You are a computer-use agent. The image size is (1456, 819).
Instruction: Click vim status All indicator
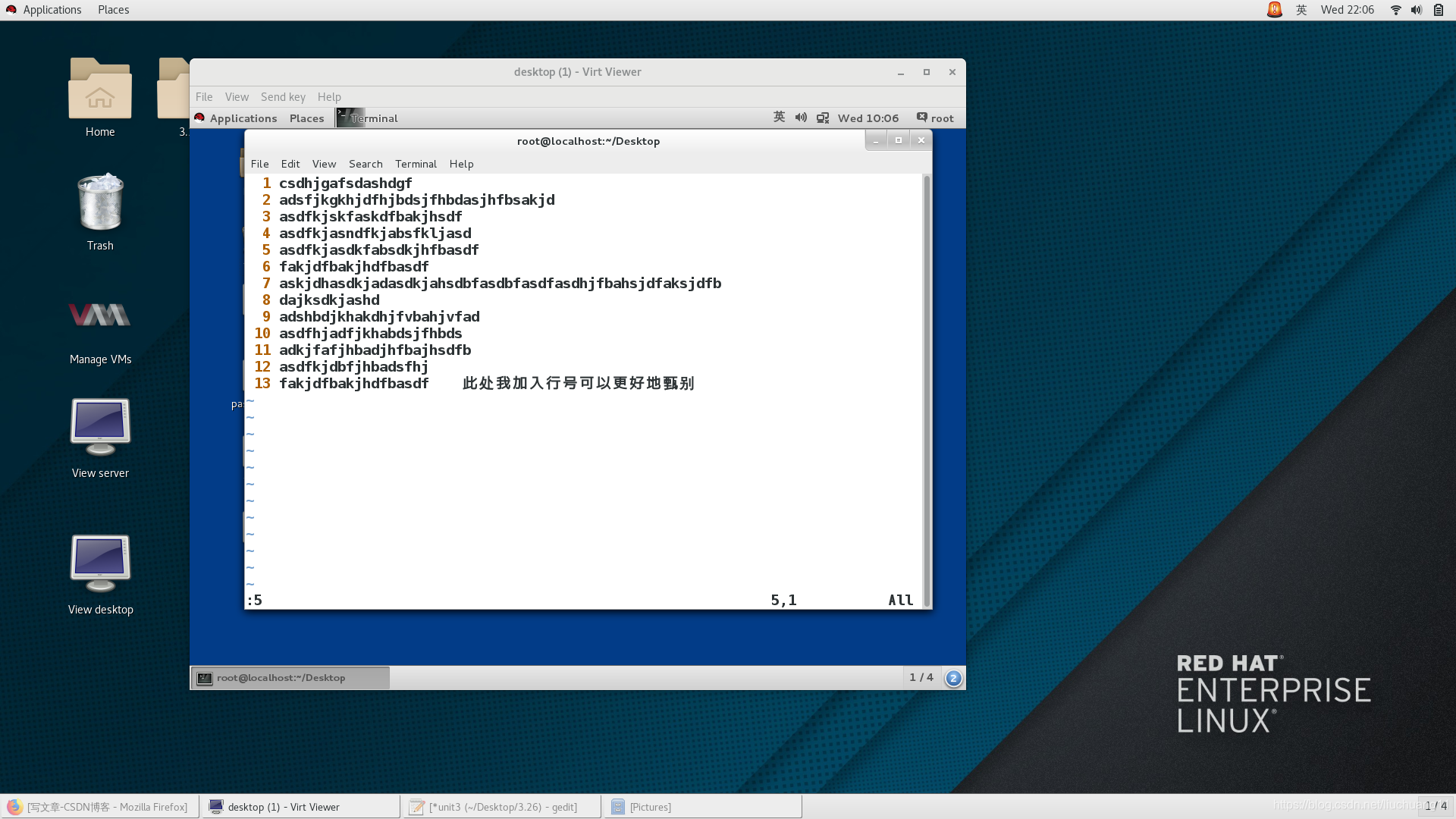click(900, 601)
